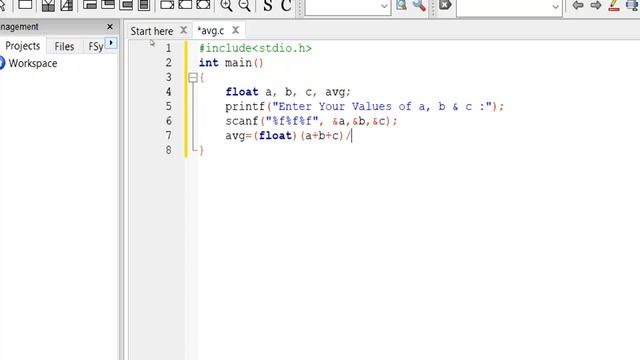Jump back with the left arrow icon
This screenshot has height=360, width=640.
pyautogui.click(x=578, y=5)
